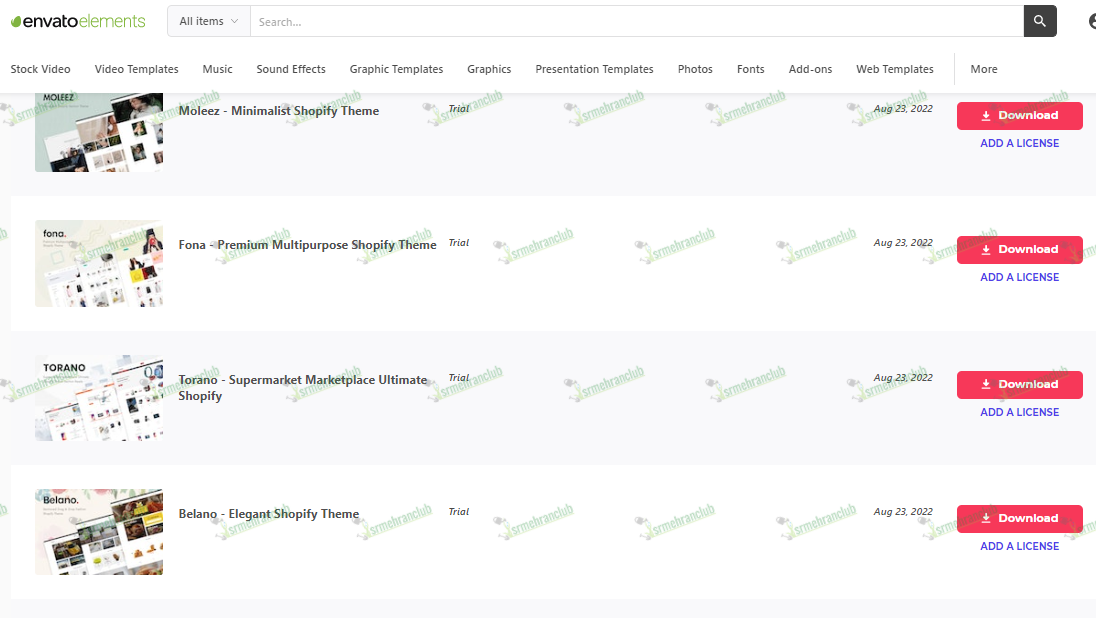The height and width of the screenshot is (618, 1096).
Task: Add a license for Torano
Action: [1020, 412]
